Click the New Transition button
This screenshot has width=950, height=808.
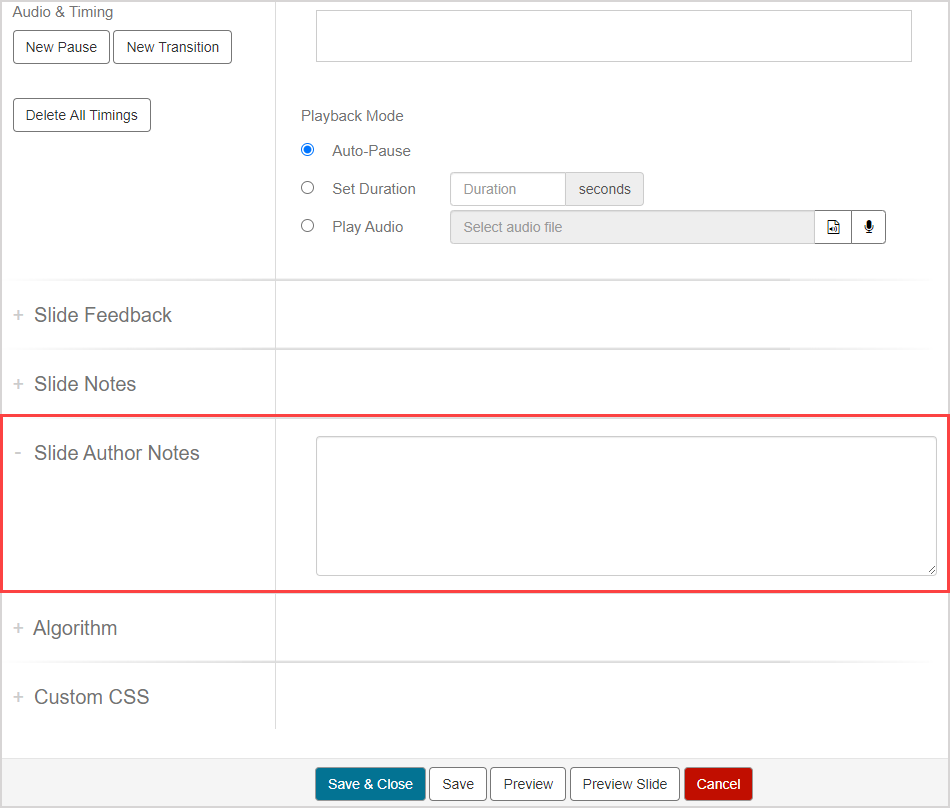[172, 47]
